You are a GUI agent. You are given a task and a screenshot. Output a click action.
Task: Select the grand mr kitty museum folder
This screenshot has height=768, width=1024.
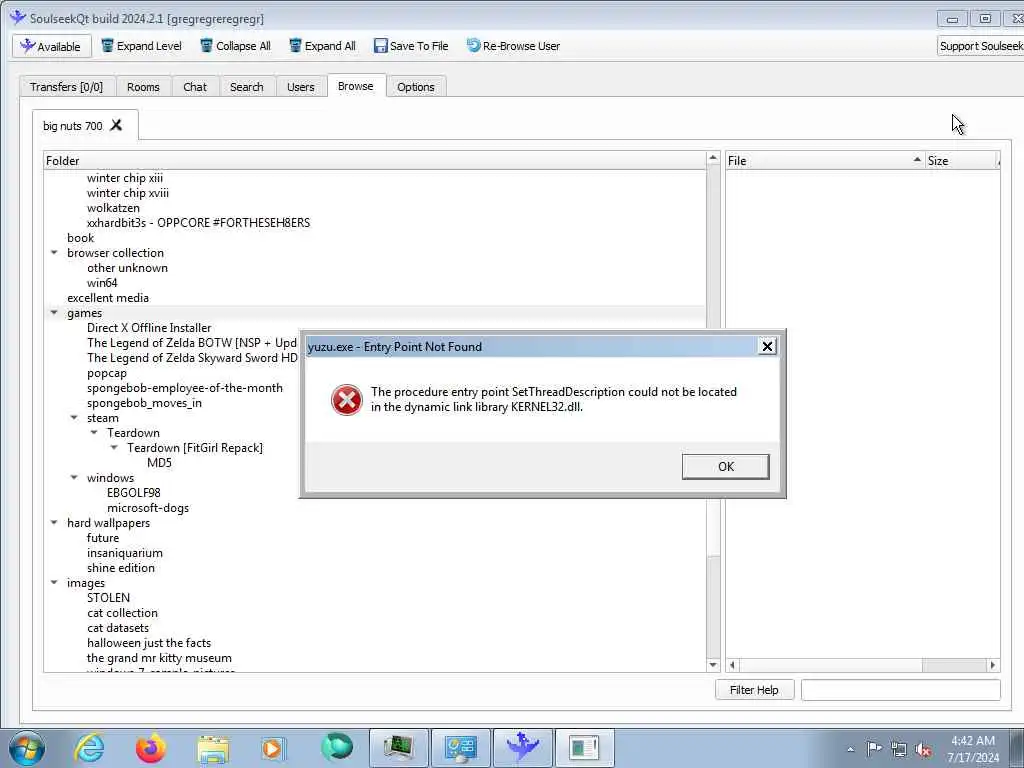click(x=159, y=658)
